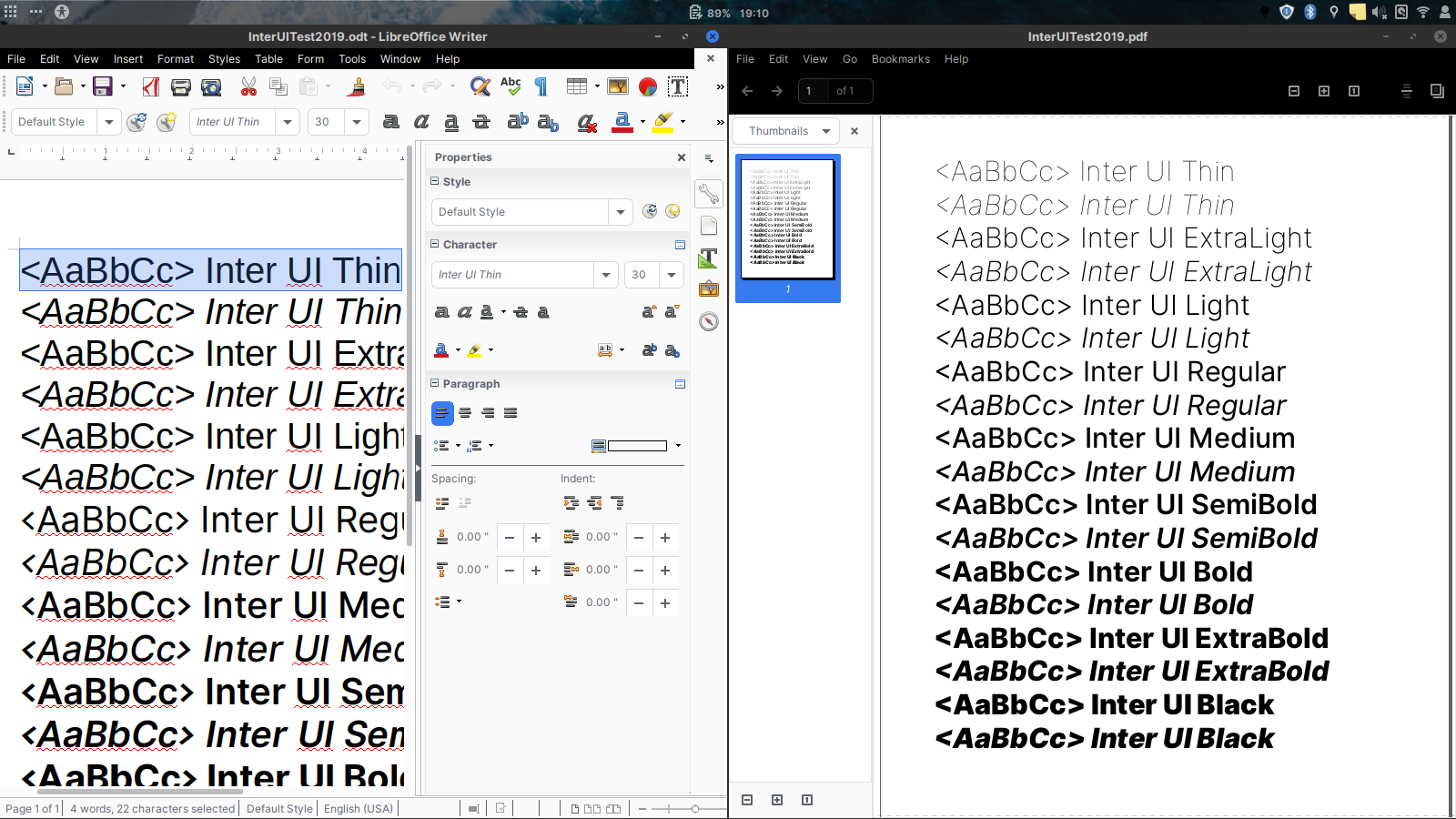Viewport: 1456px width, 819px height.
Task: Open the sidebar Styles panel icon
Action: 709,258
